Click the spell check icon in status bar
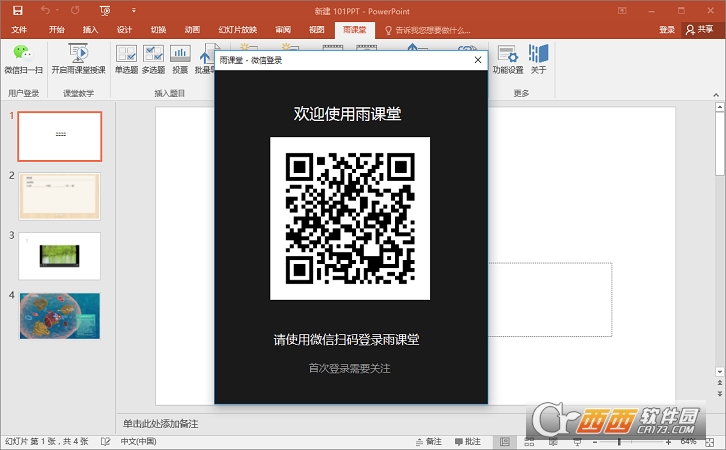This screenshot has height=450, width=726. [106, 441]
